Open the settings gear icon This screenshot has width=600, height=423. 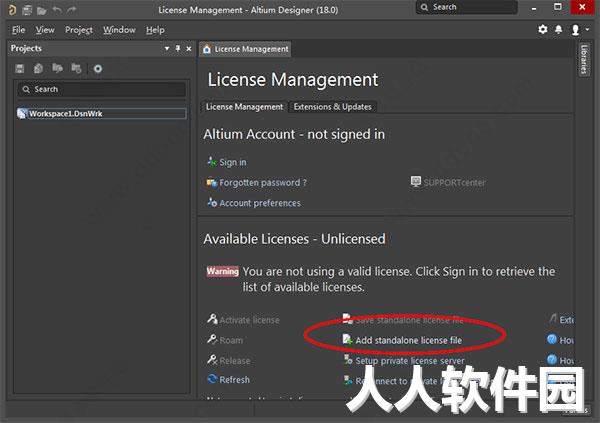(x=543, y=29)
